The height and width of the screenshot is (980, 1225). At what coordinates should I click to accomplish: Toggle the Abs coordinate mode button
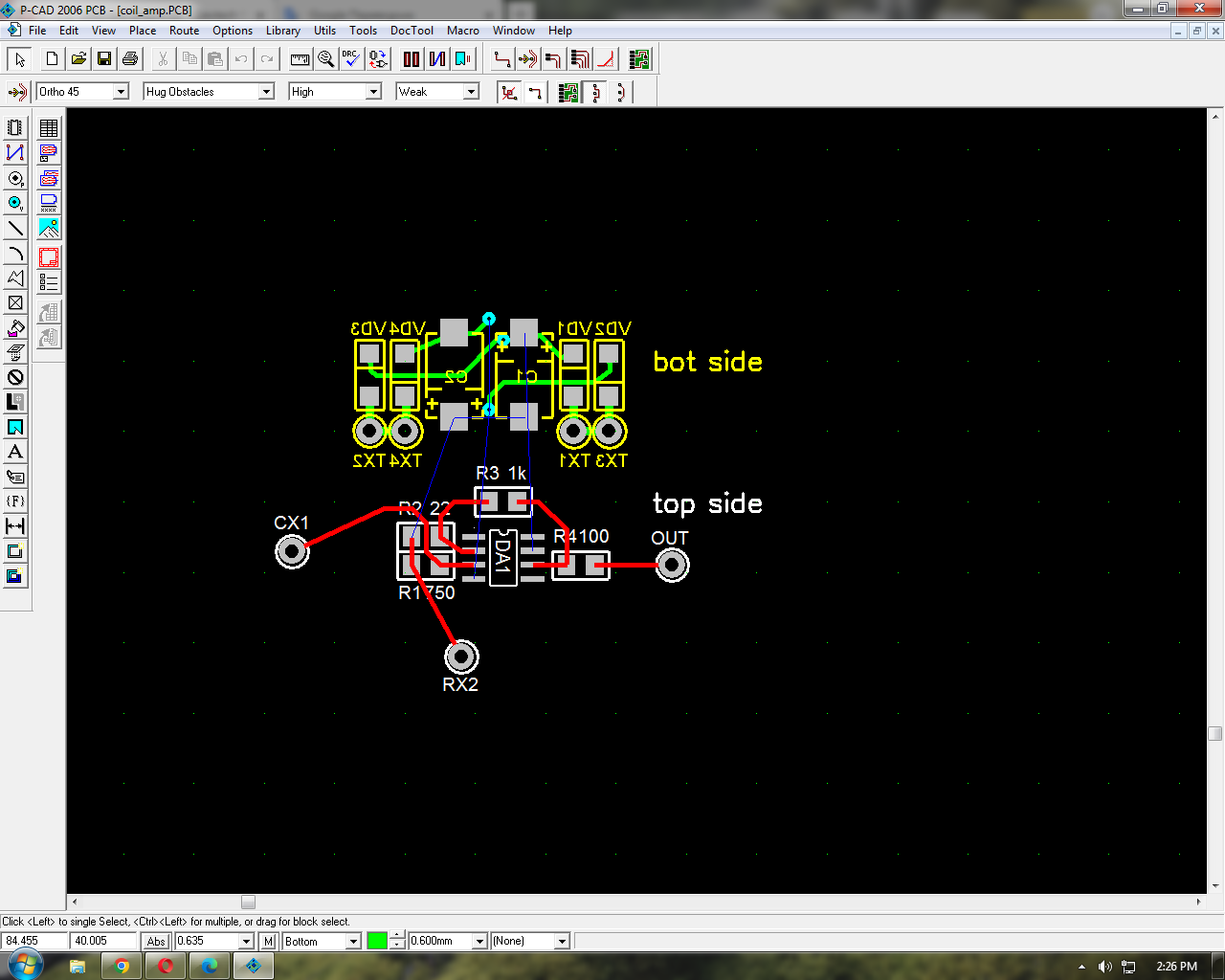coord(156,942)
